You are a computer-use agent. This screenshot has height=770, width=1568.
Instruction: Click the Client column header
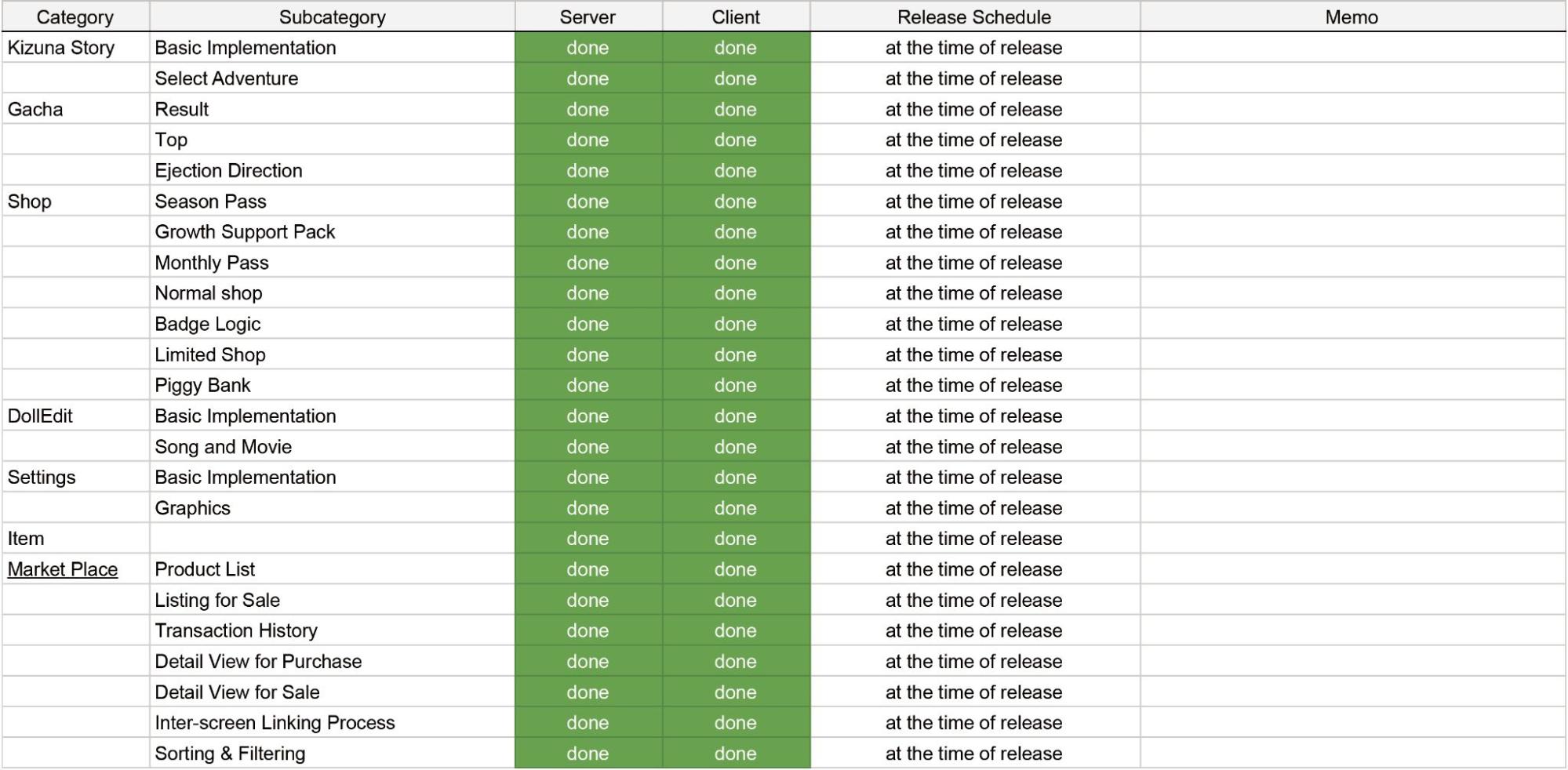(x=736, y=16)
